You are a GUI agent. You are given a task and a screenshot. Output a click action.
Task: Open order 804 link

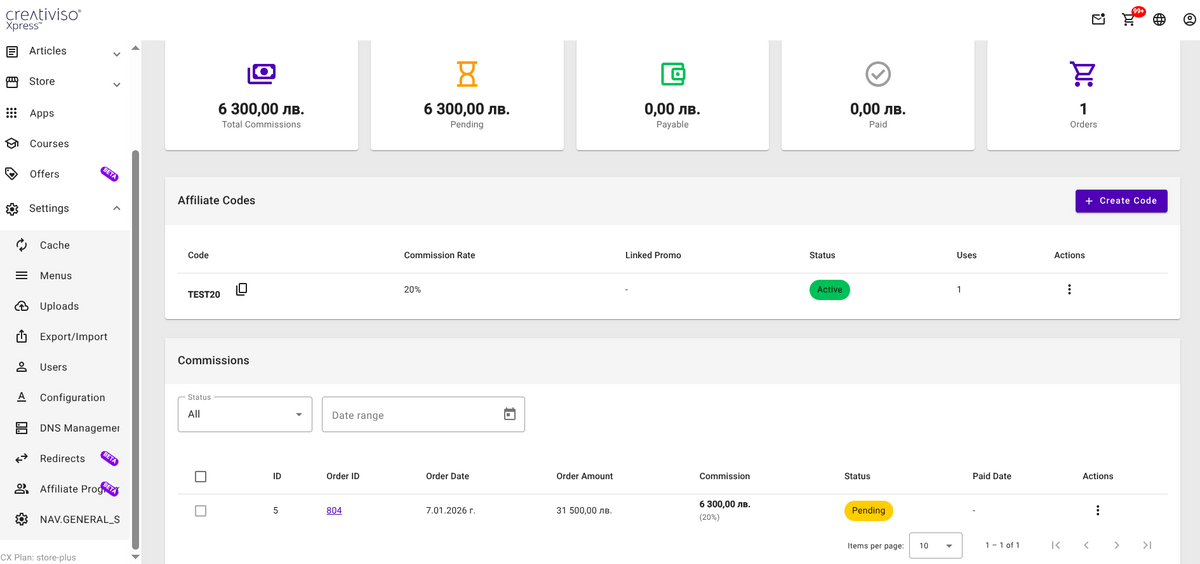(334, 511)
